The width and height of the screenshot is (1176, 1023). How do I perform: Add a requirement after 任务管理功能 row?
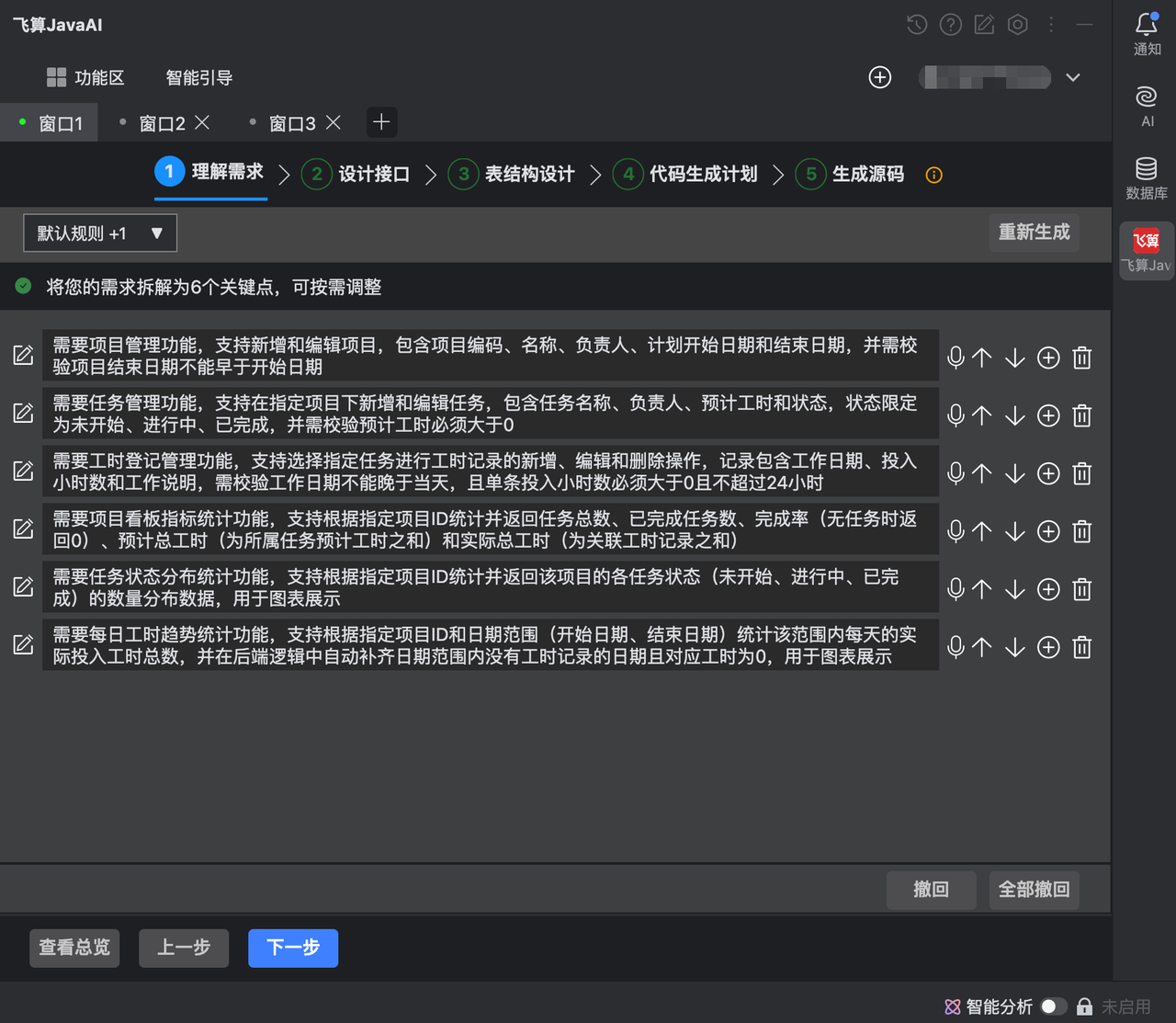coord(1048,415)
